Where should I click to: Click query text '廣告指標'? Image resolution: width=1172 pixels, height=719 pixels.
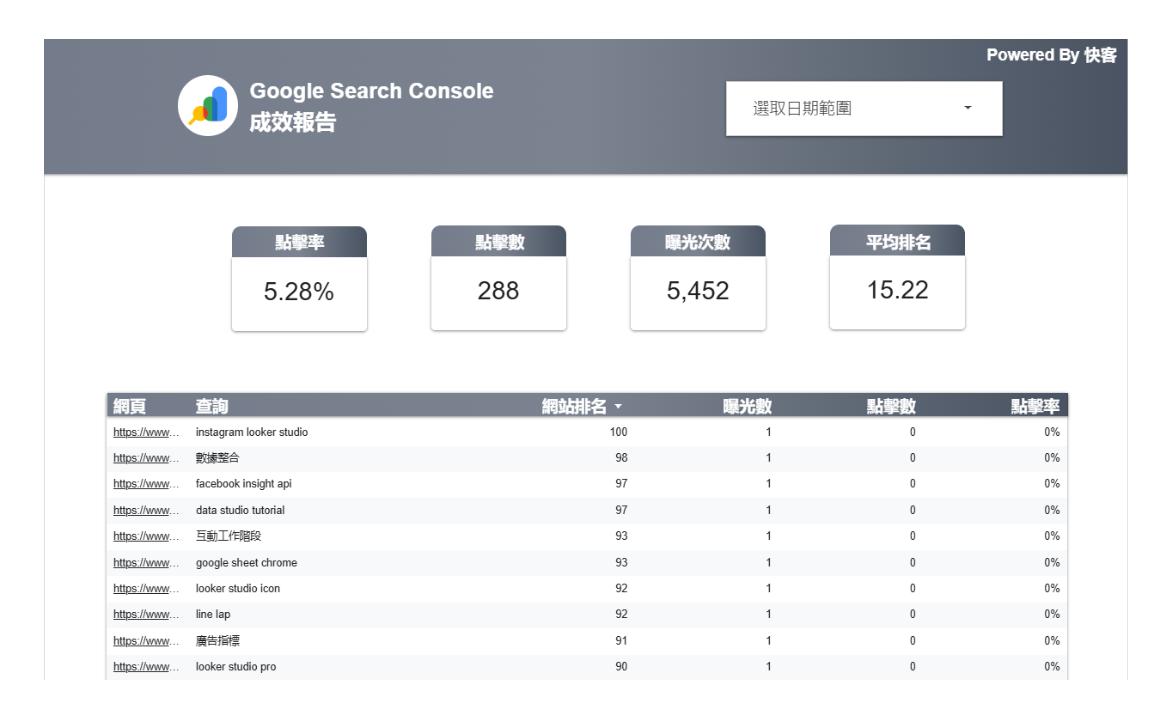[x=218, y=641]
